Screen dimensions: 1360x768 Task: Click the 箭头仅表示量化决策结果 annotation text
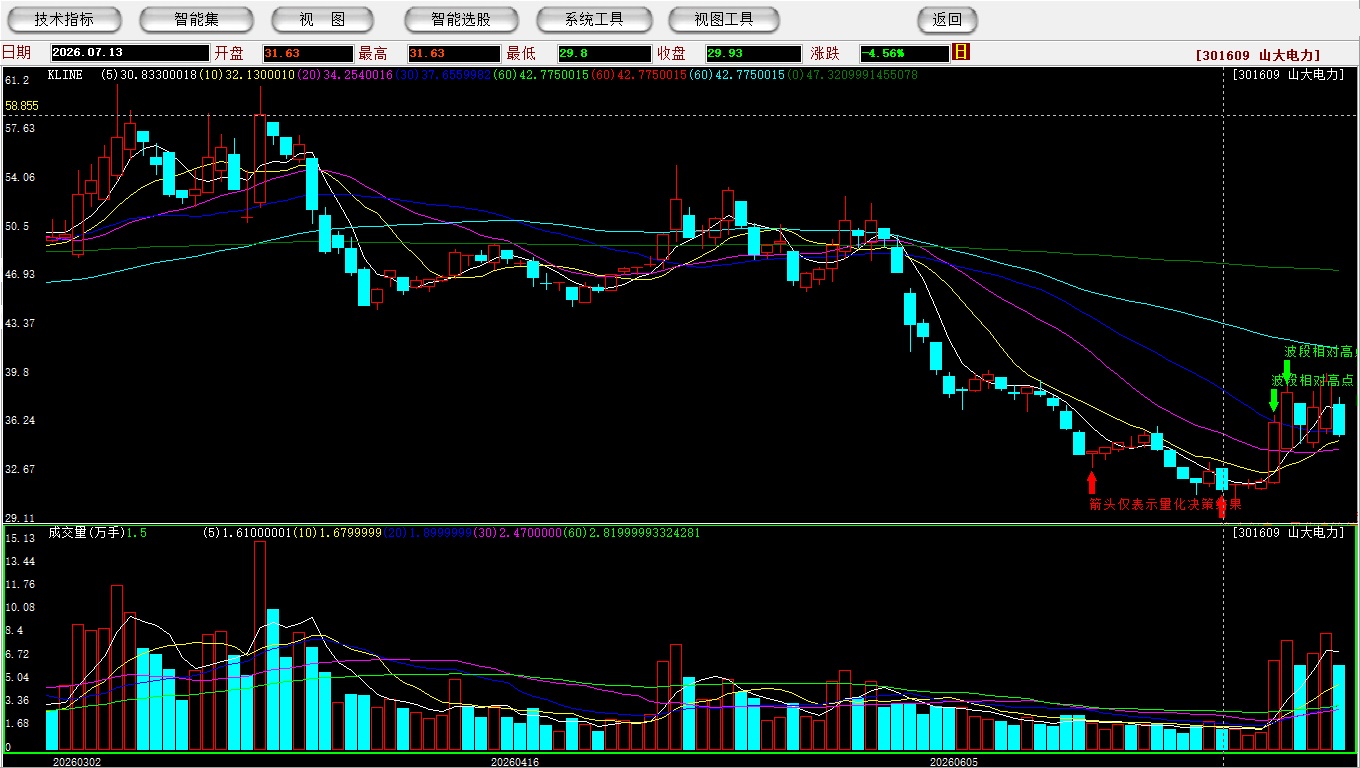click(1165, 504)
